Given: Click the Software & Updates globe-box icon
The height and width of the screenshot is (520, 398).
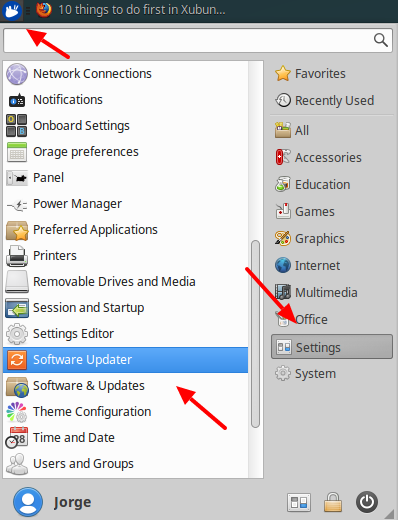Looking at the screenshot, I should pyautogui.click(x=17, y=387).
